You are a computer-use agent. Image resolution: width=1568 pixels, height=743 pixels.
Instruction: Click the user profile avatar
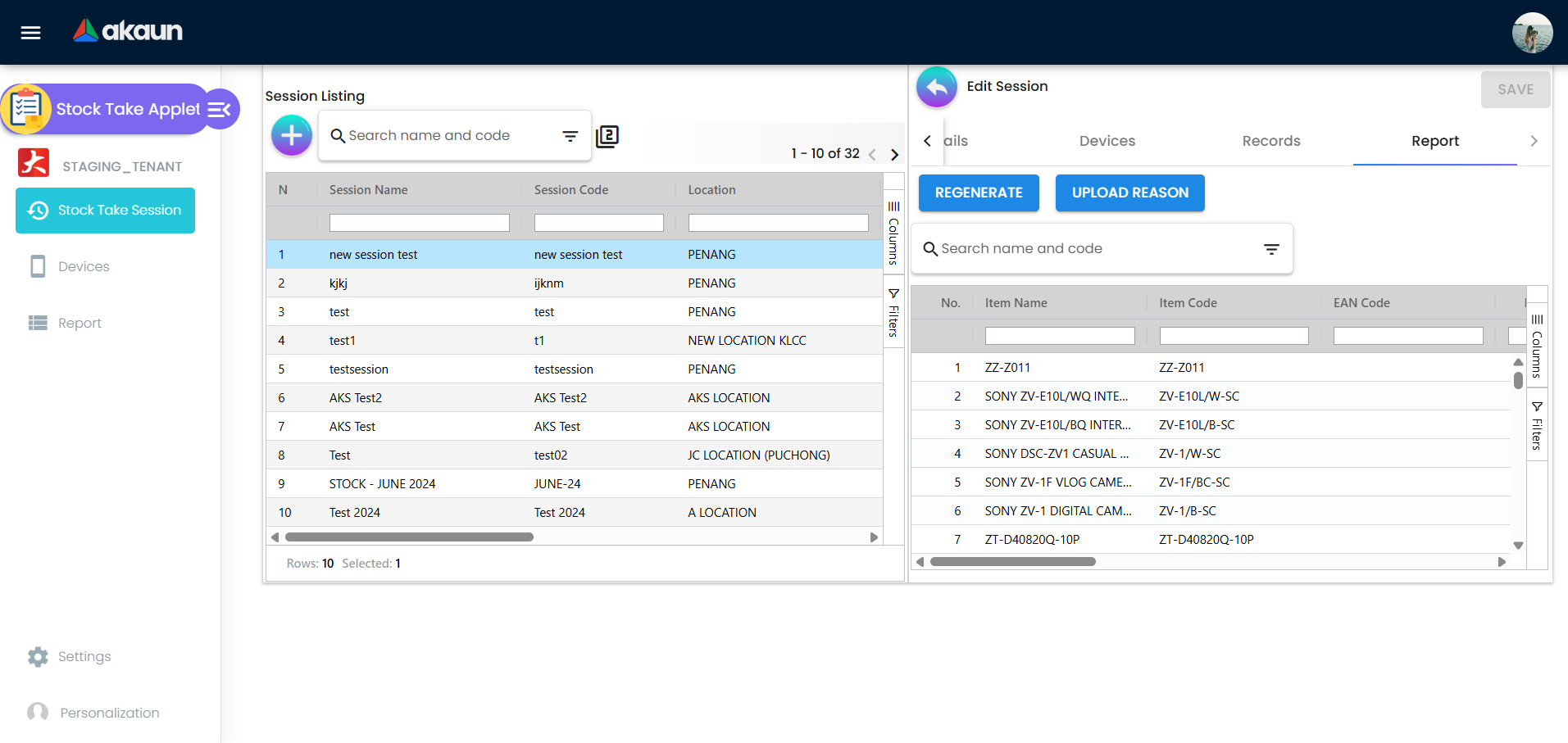pyautogui.click(x=1531, y=33)
